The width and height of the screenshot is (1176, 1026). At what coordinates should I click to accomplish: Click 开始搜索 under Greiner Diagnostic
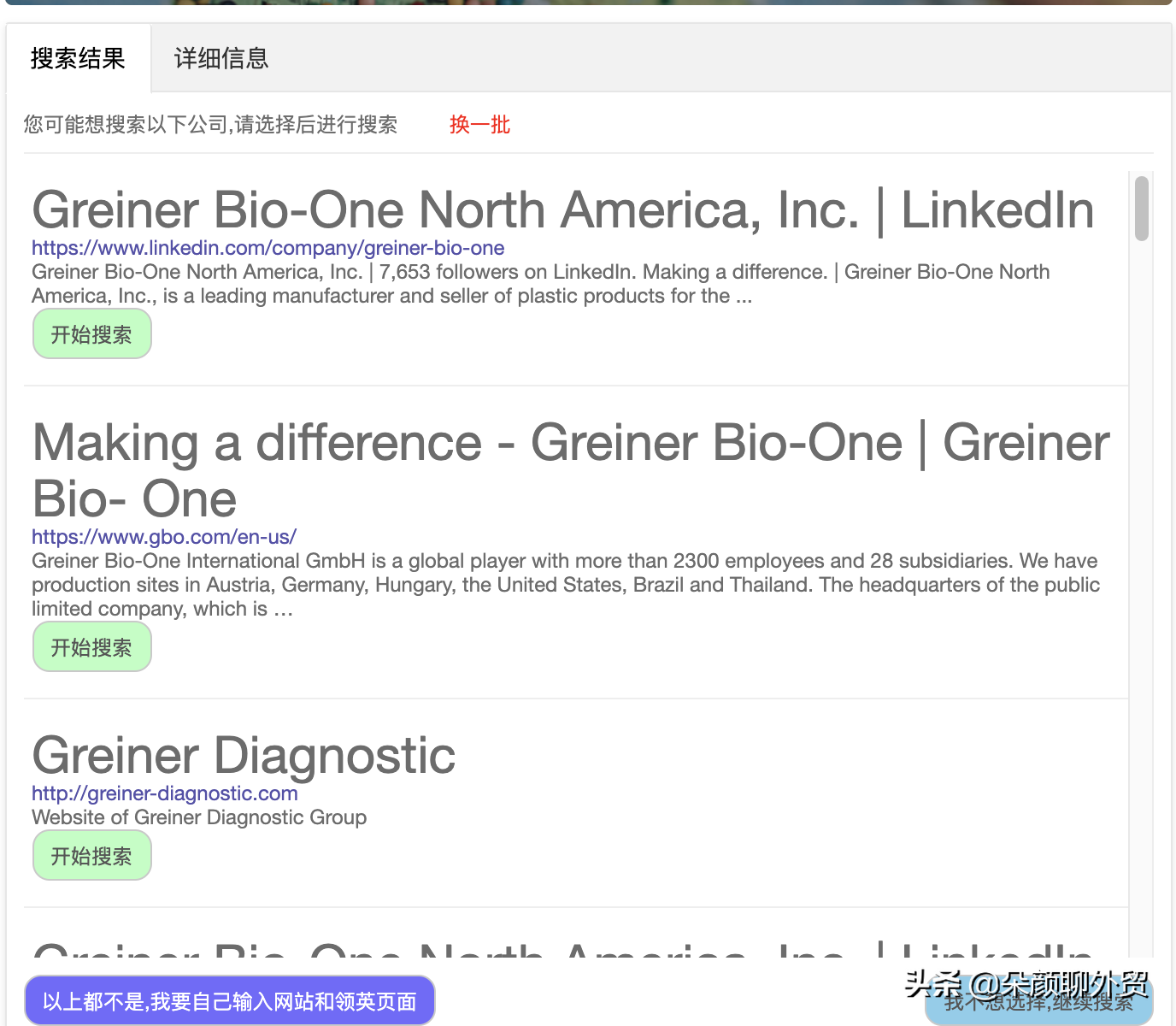coord(91,856)
